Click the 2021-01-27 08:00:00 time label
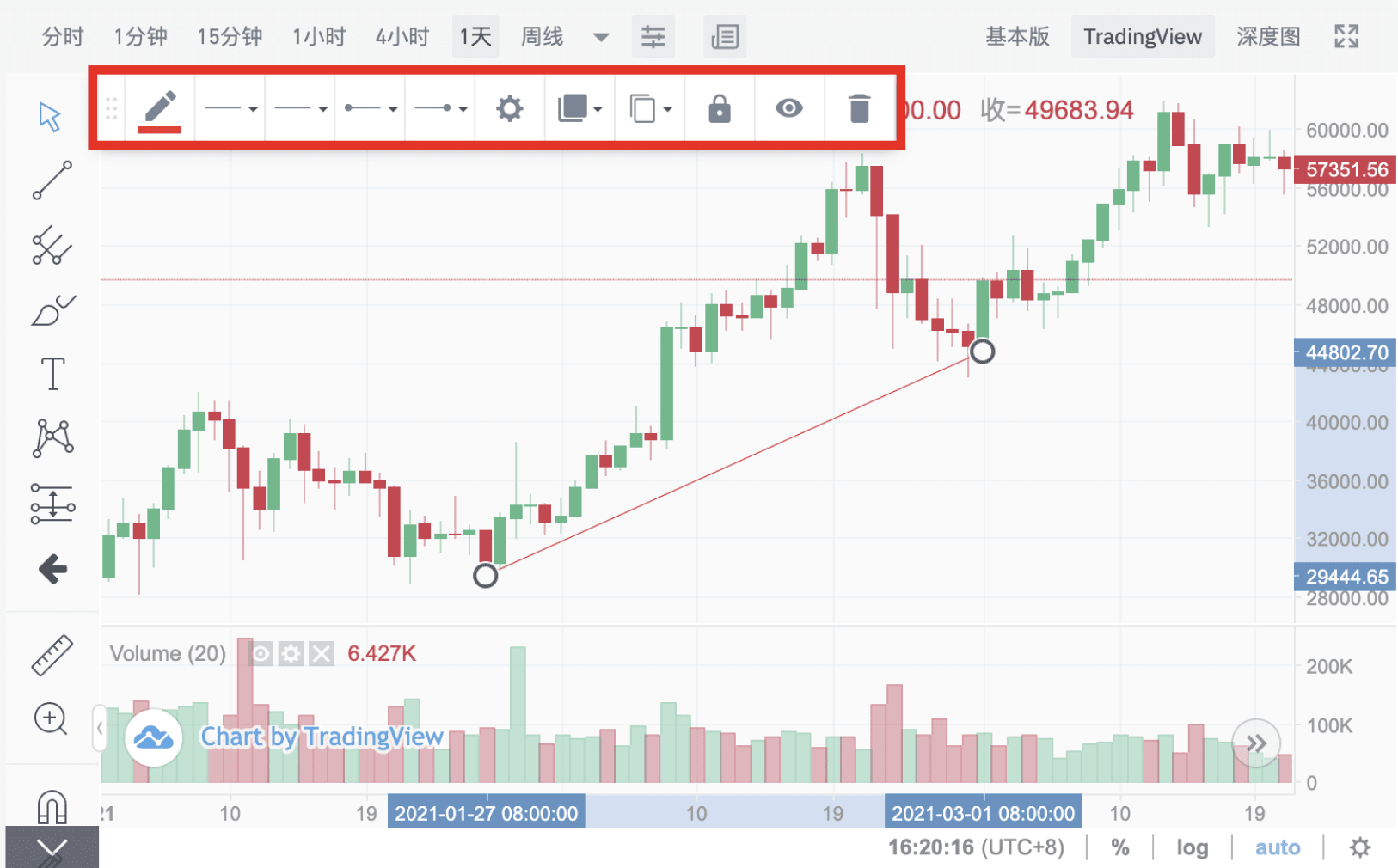This screenshot has height=868, width=1398. coord(487,813)
